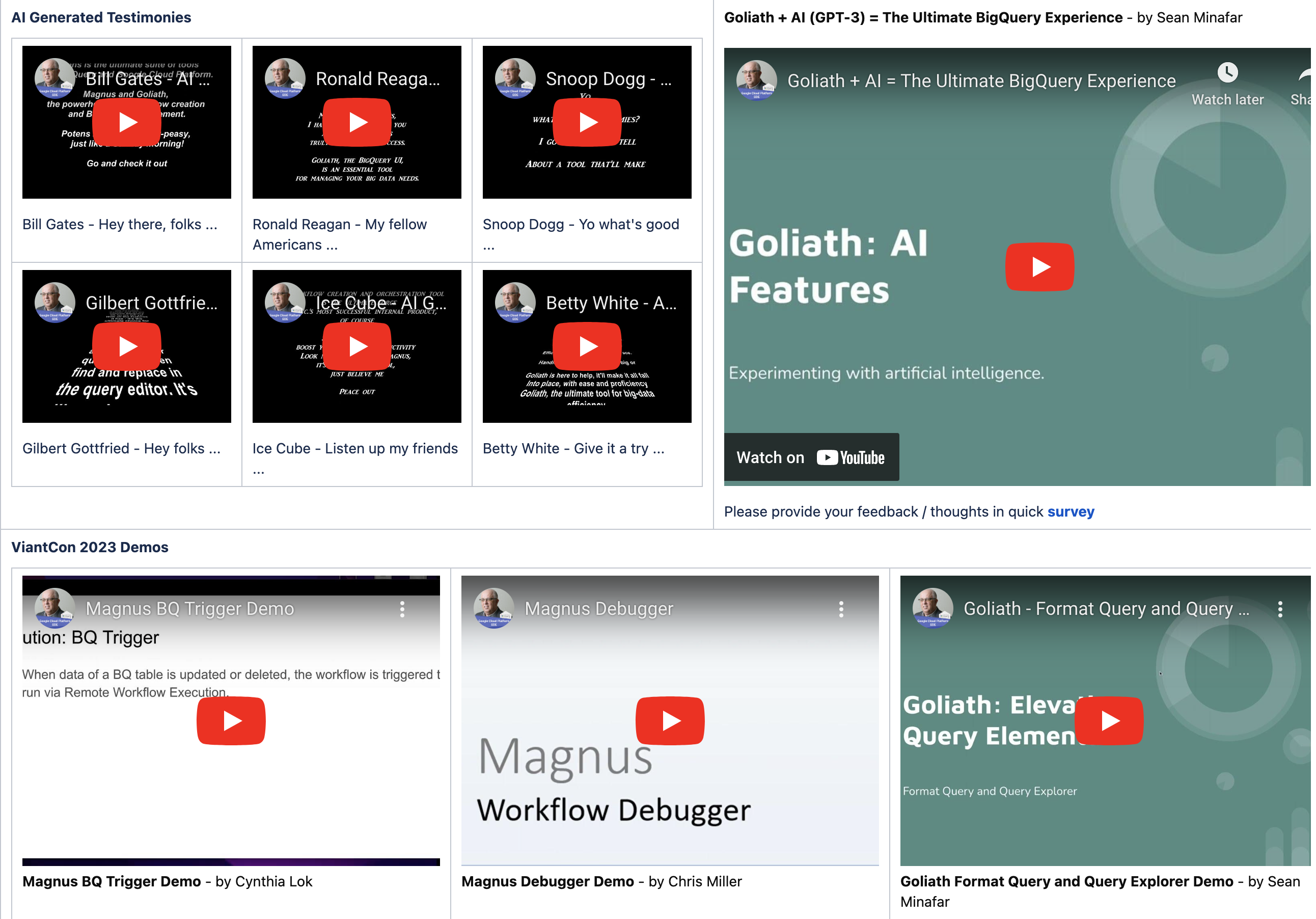
Task: Open 'Gilbert Gottfried - Hey folks' caption link
Action: point(122,448)
